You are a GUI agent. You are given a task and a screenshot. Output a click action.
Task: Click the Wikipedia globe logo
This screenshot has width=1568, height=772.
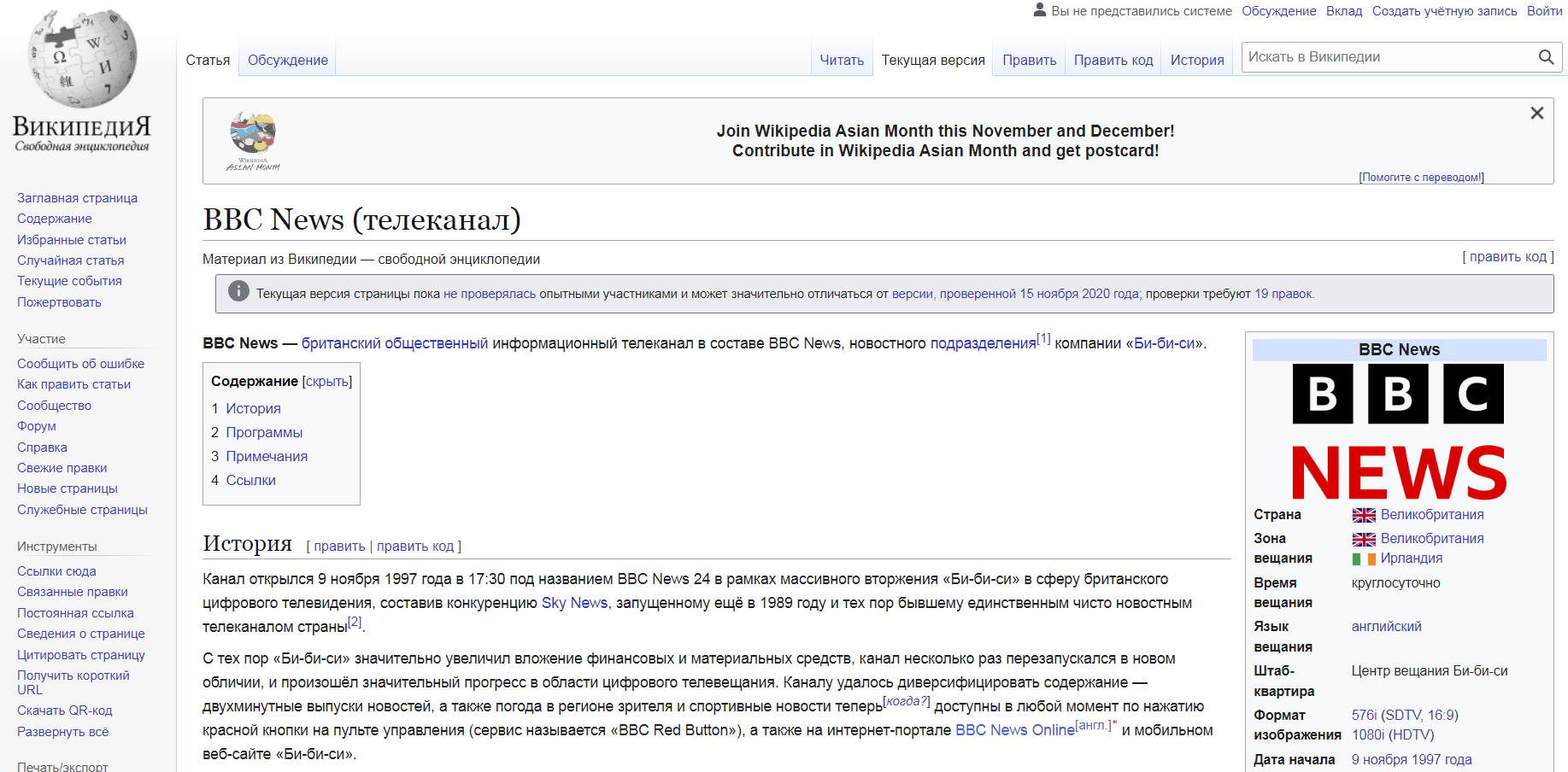click(82, 59)
